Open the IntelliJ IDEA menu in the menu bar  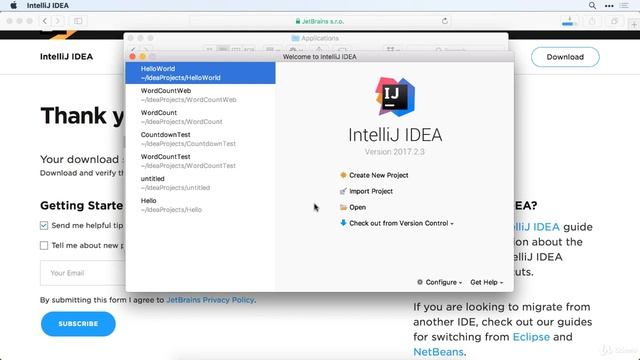(48, 5)
